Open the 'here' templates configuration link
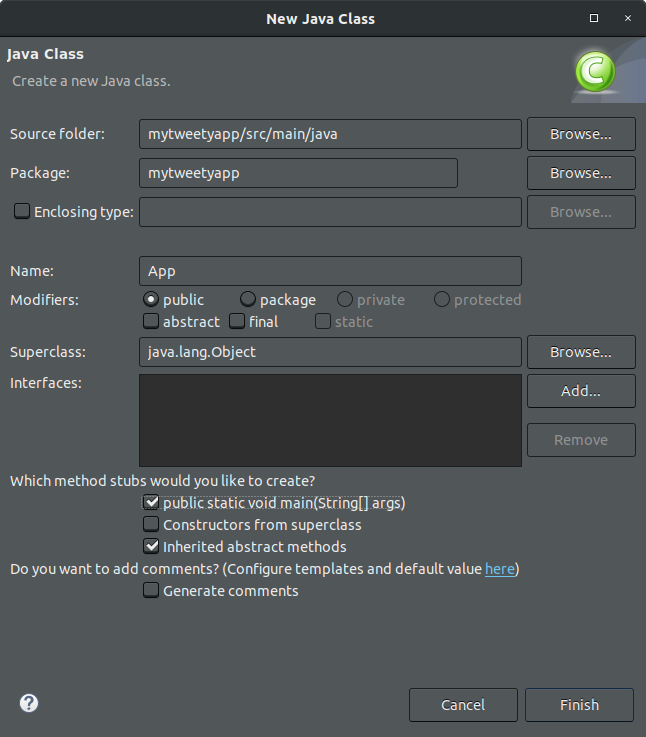 (499, 569)
